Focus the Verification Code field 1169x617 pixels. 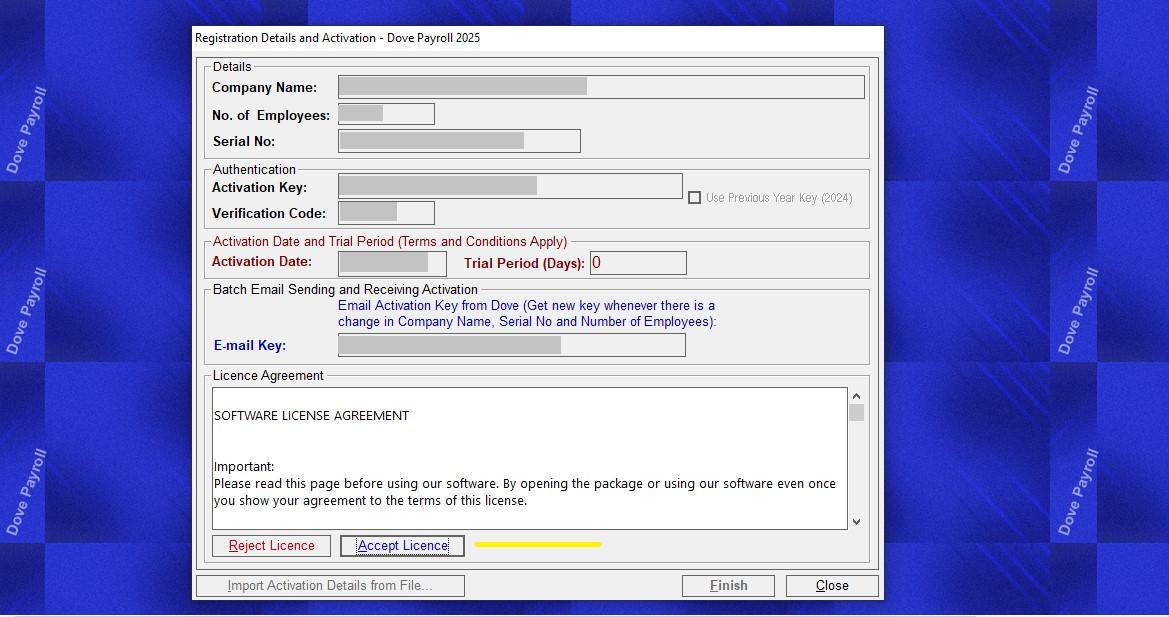[386, 212]
